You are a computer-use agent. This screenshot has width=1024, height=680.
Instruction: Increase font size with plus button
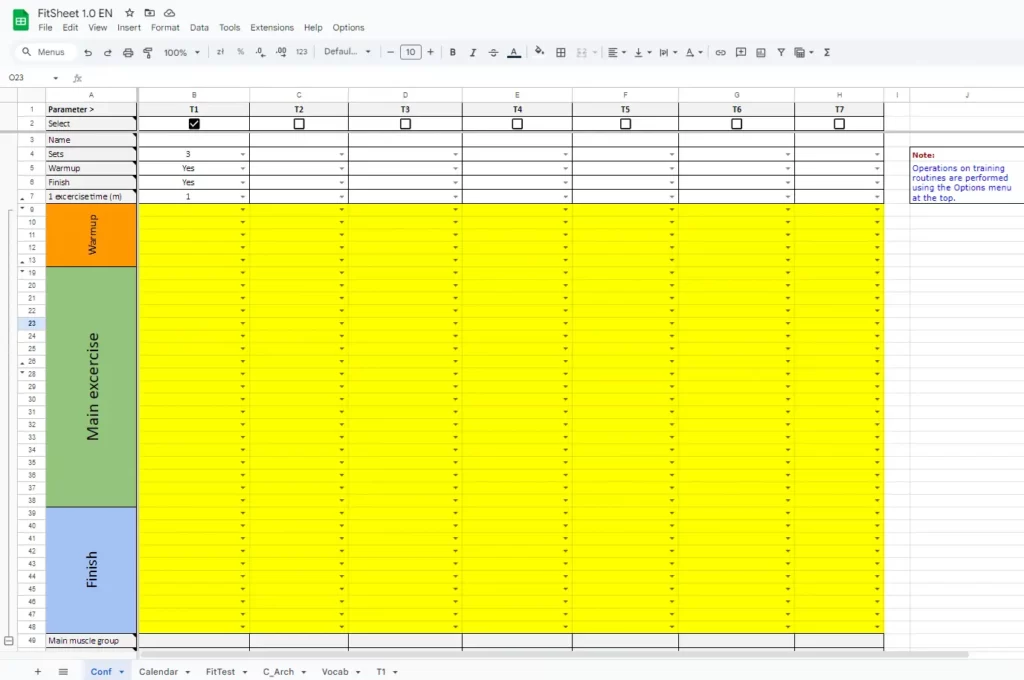[430, 52]
